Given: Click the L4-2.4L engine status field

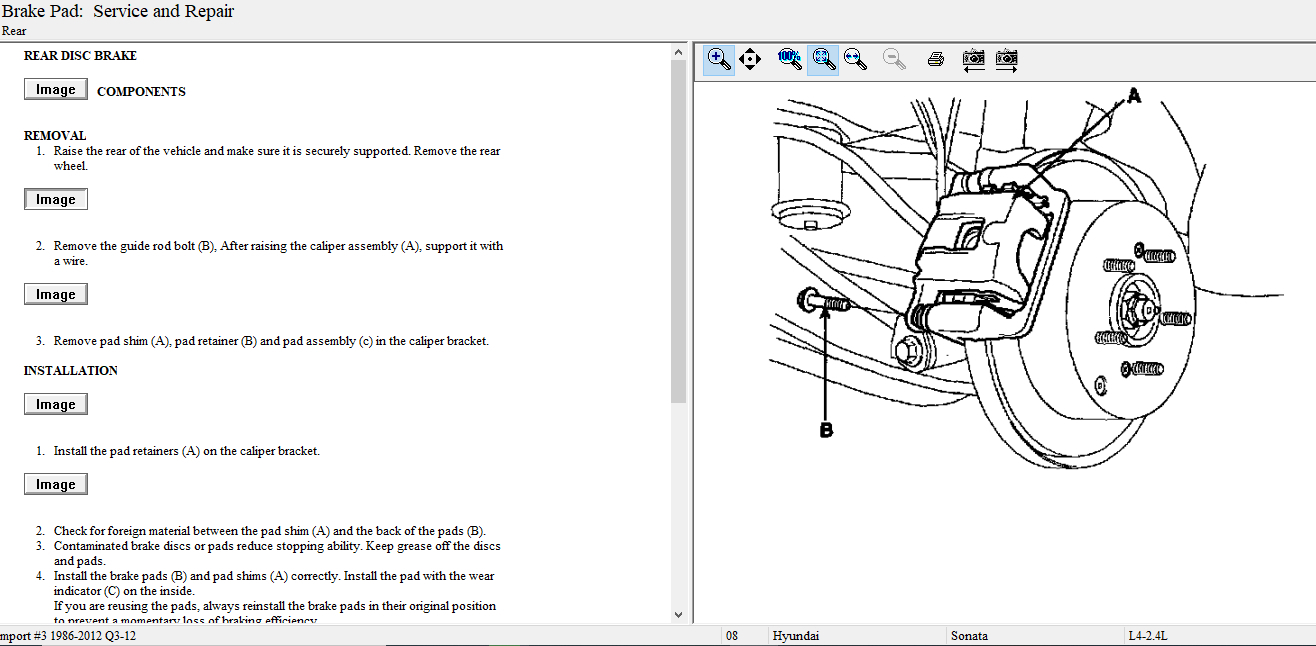Looking at the screenshot, I should coord(1149,636).
